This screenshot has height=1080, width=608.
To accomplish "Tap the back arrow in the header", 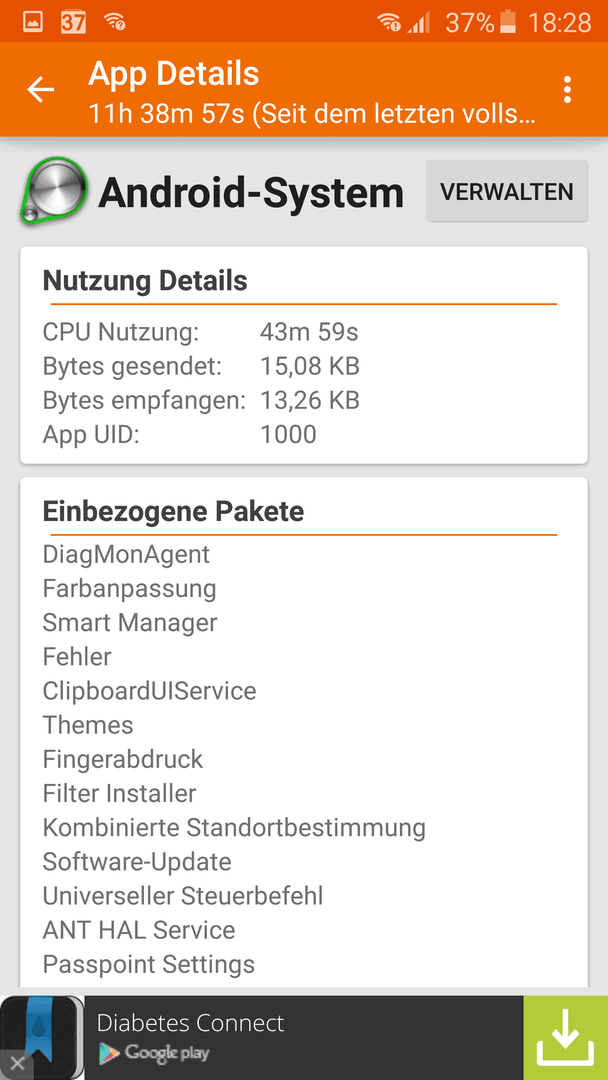I will 40,90.
